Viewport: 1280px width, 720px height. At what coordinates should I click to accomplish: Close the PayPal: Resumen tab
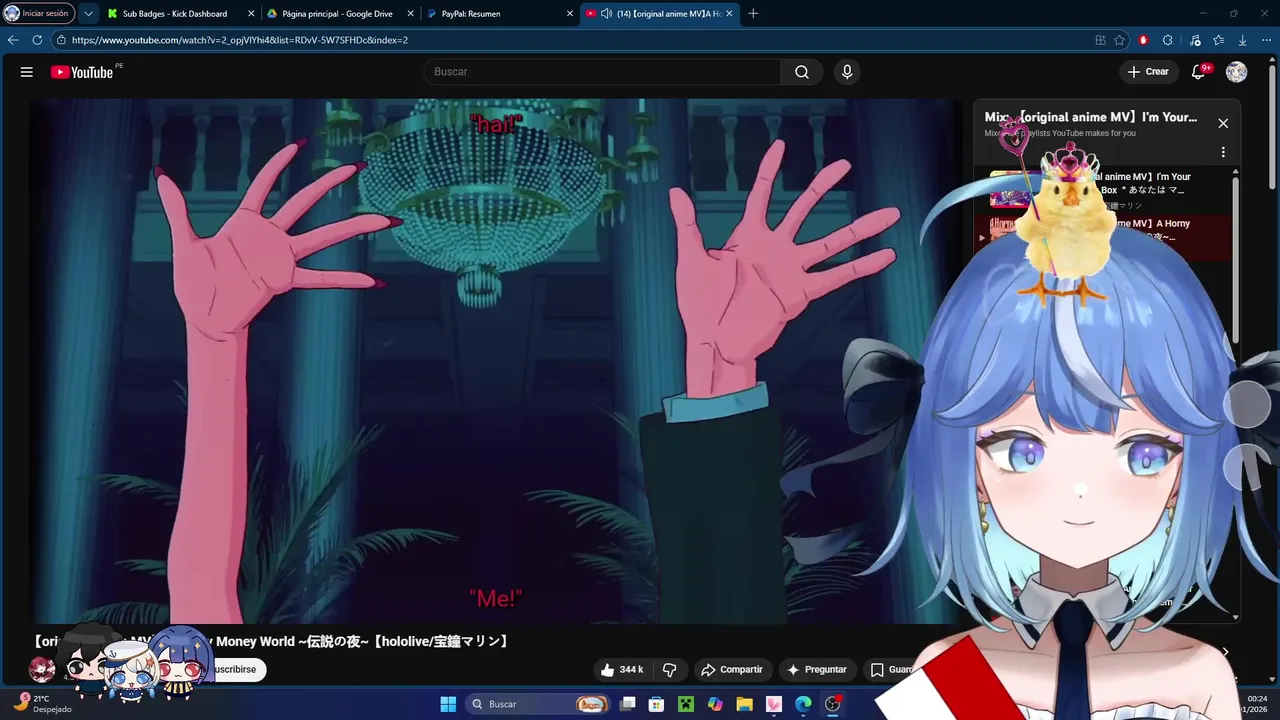[570, 14]
